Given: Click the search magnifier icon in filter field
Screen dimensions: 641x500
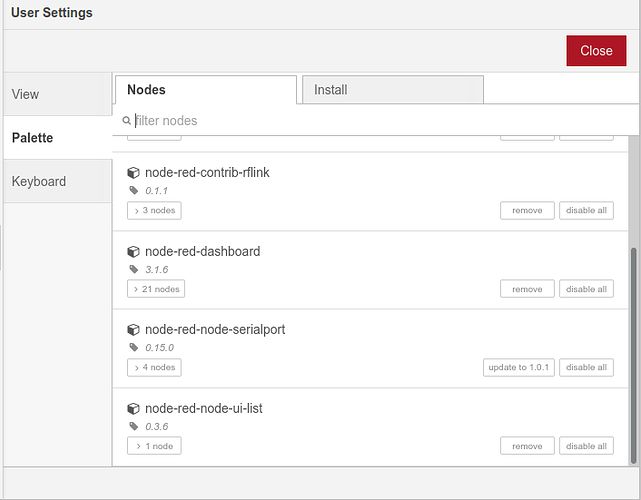Looking at the screenshot, I should point(126,121).
